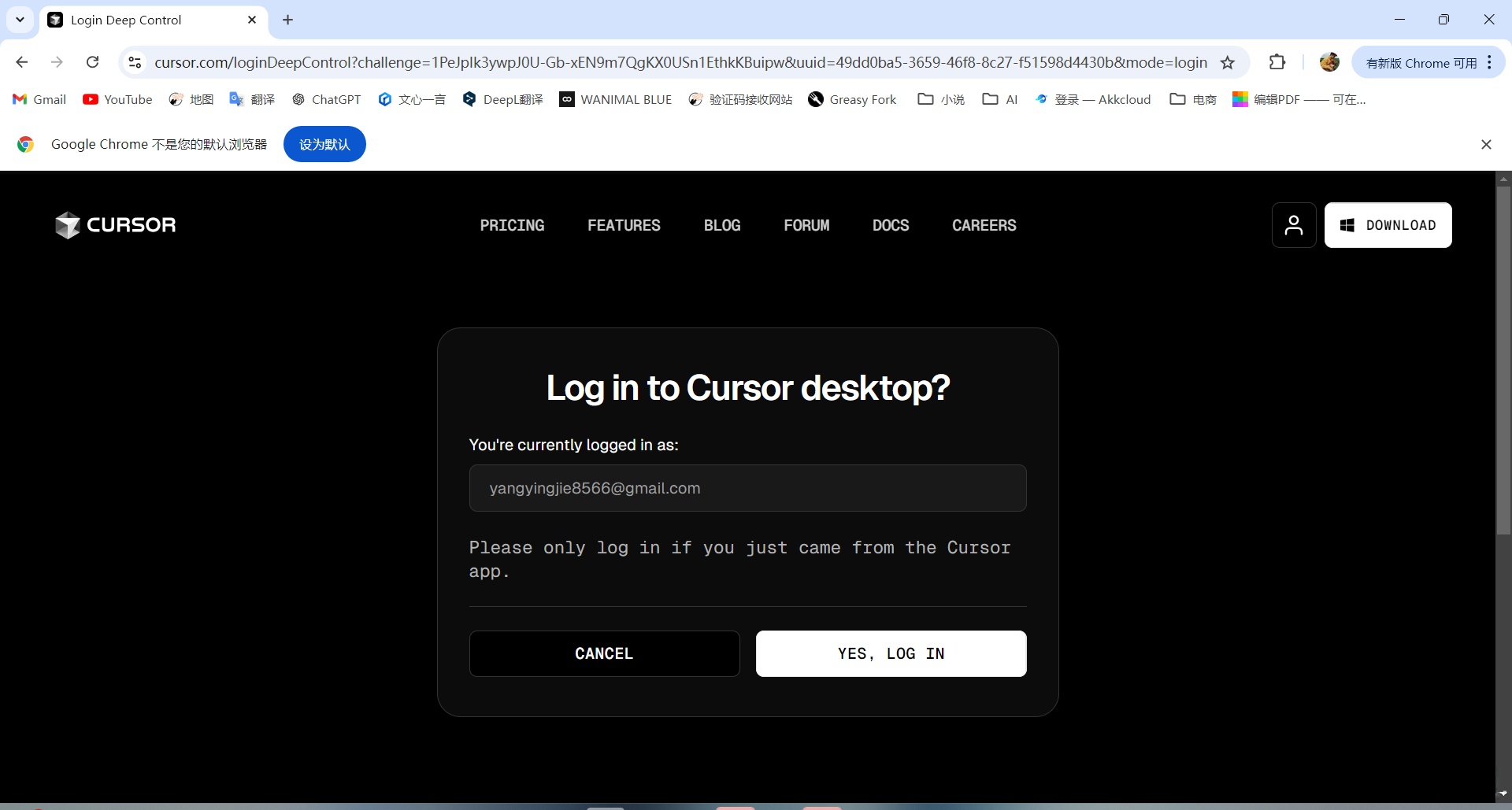Click the 'Log in to Cursor desktop?' heading
Viewport: 1512px width, 810px height.
tap(748, 388)
